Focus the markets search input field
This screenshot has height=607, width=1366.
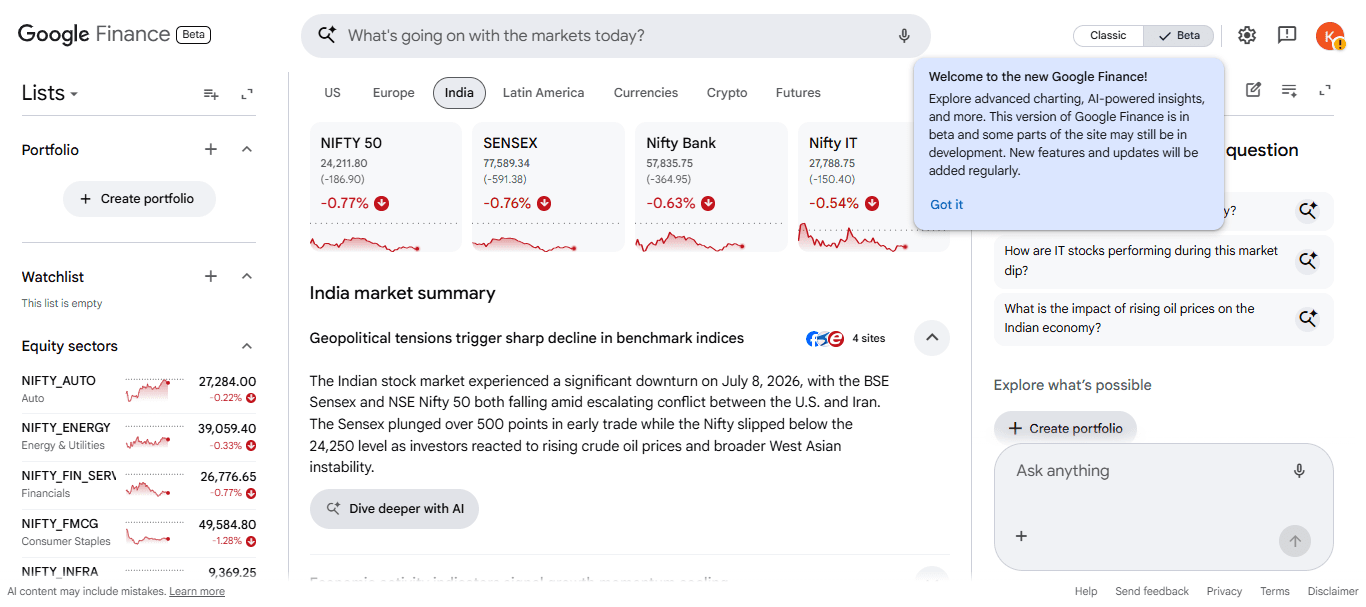tap(615, 36)
